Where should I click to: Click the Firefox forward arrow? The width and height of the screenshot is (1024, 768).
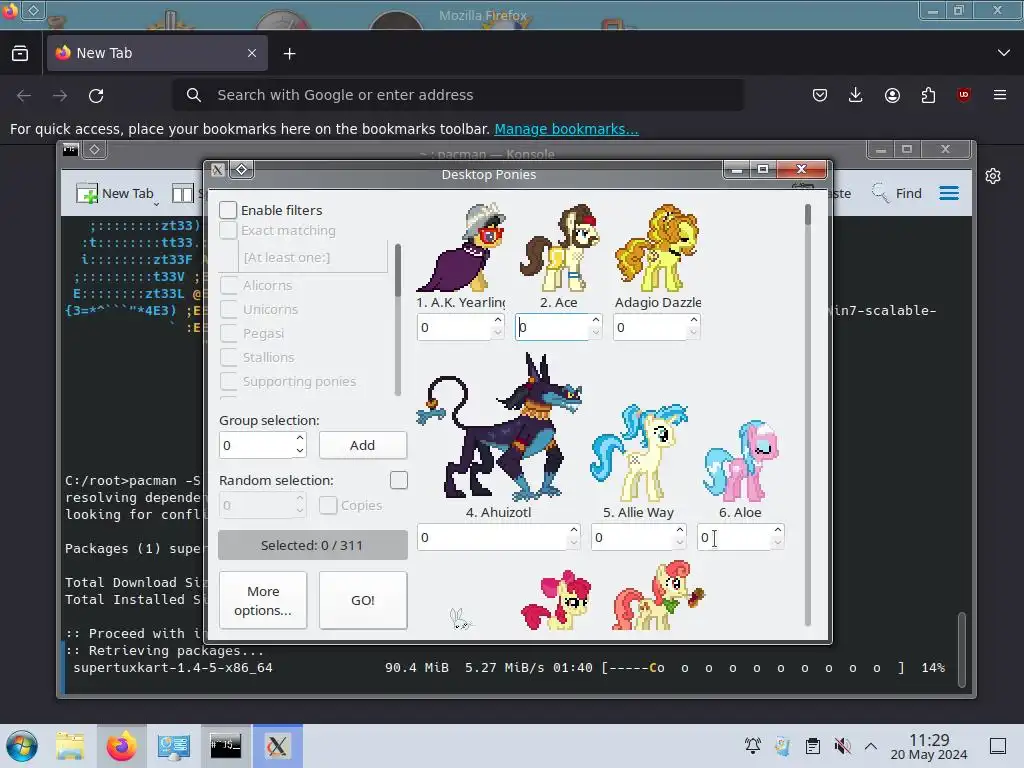coord(60,95)
